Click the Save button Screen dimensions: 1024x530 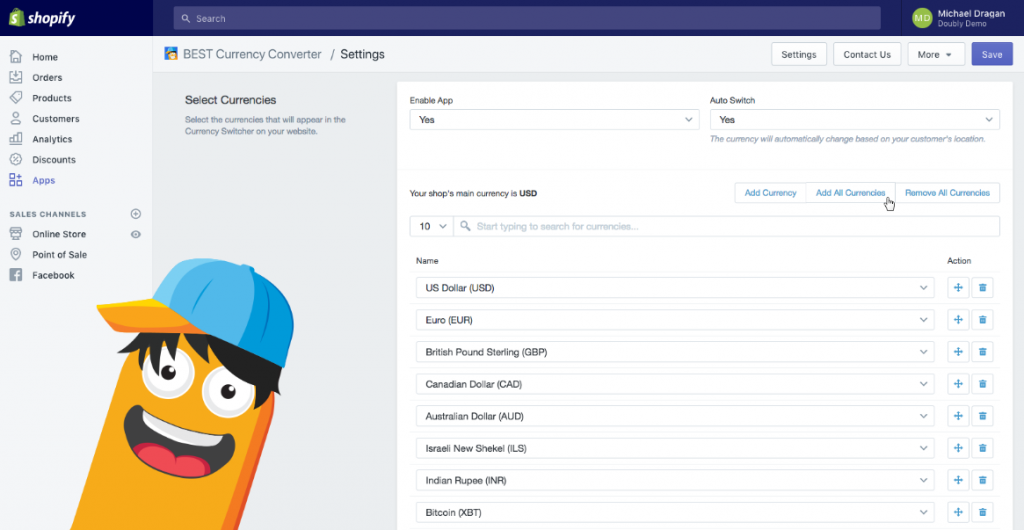pos(992,54)
